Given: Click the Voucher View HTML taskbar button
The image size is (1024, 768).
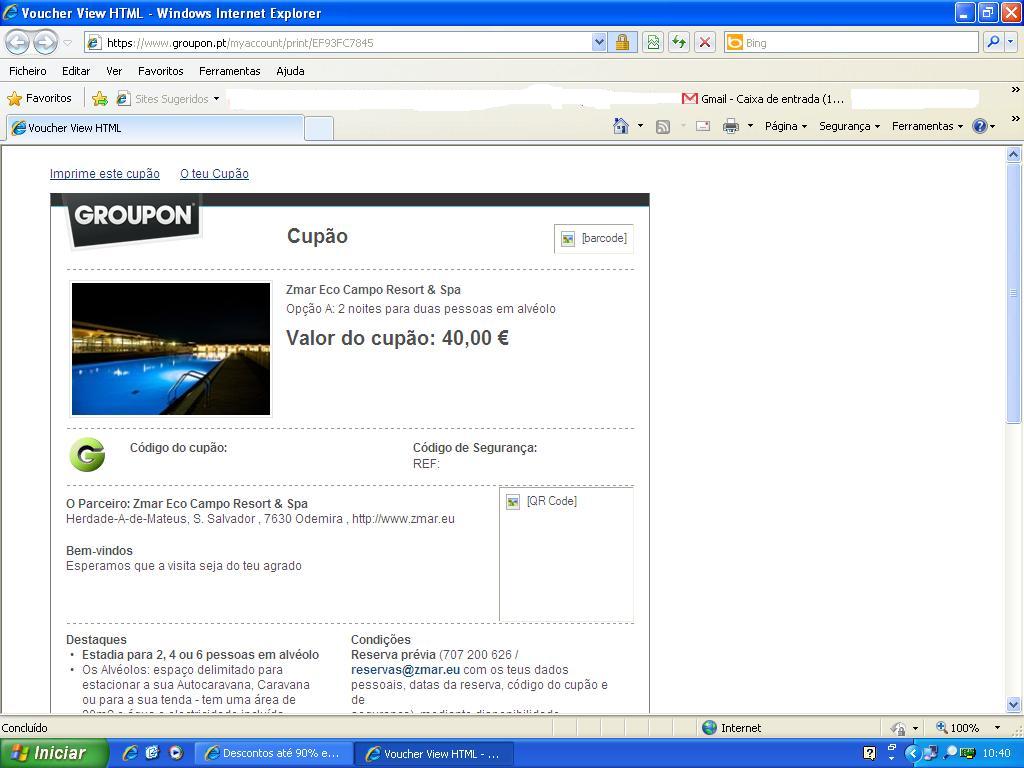Looking at the screenshot, I should point(434,754).
